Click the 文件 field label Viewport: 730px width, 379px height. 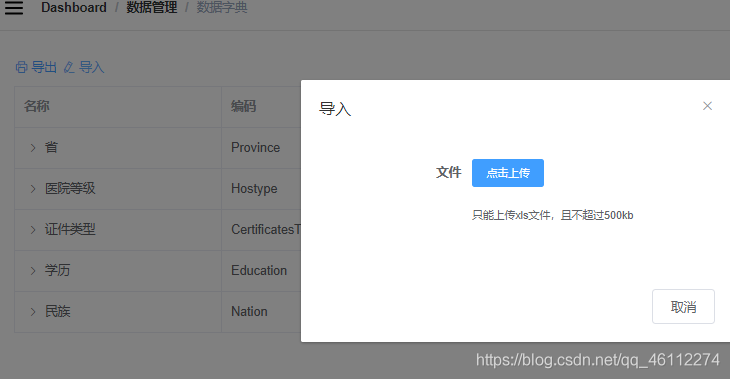coord(448,172)
